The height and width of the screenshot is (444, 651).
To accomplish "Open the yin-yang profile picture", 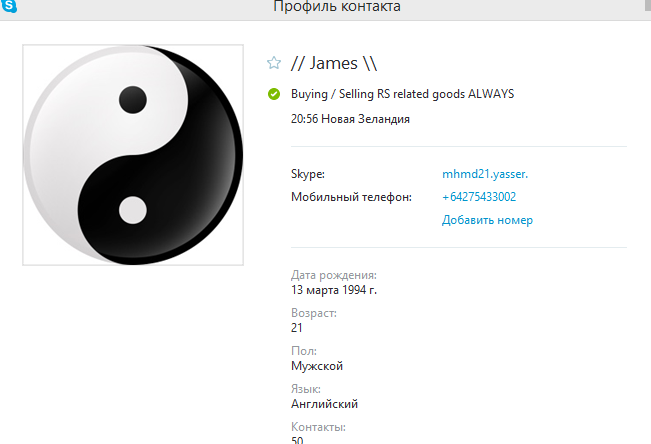I will pyautogui.click(x=133, y=155).
